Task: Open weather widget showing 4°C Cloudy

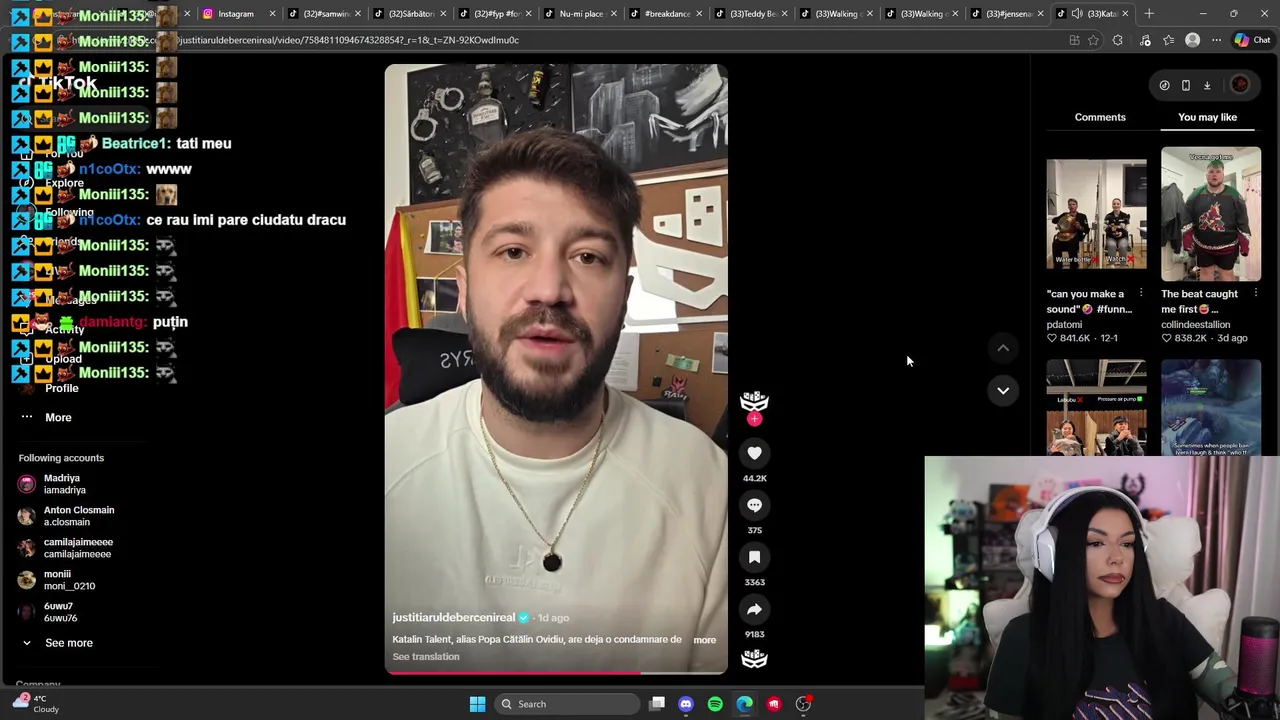Action: click(36, 704)
